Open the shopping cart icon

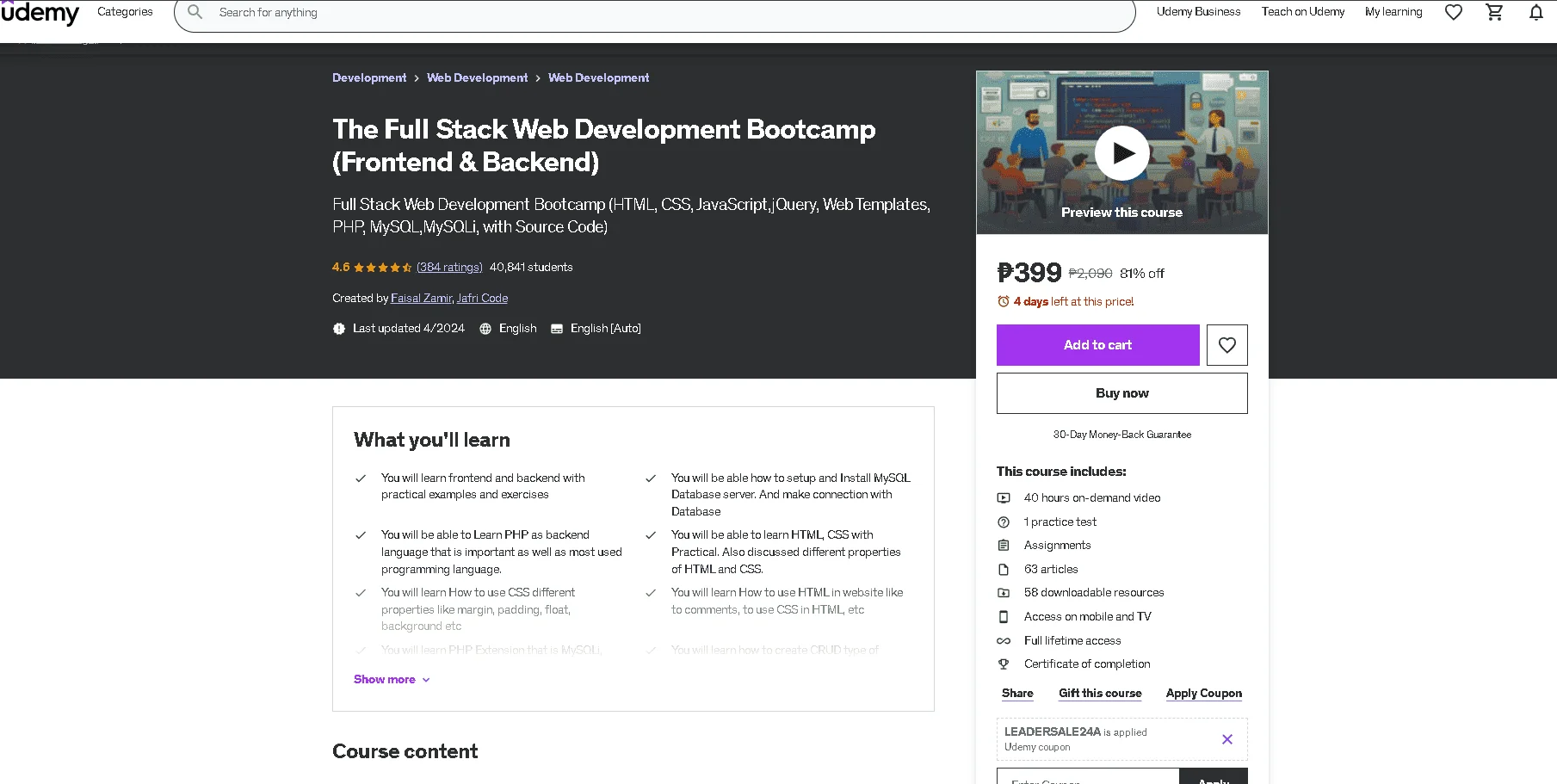click(1495, 12)
